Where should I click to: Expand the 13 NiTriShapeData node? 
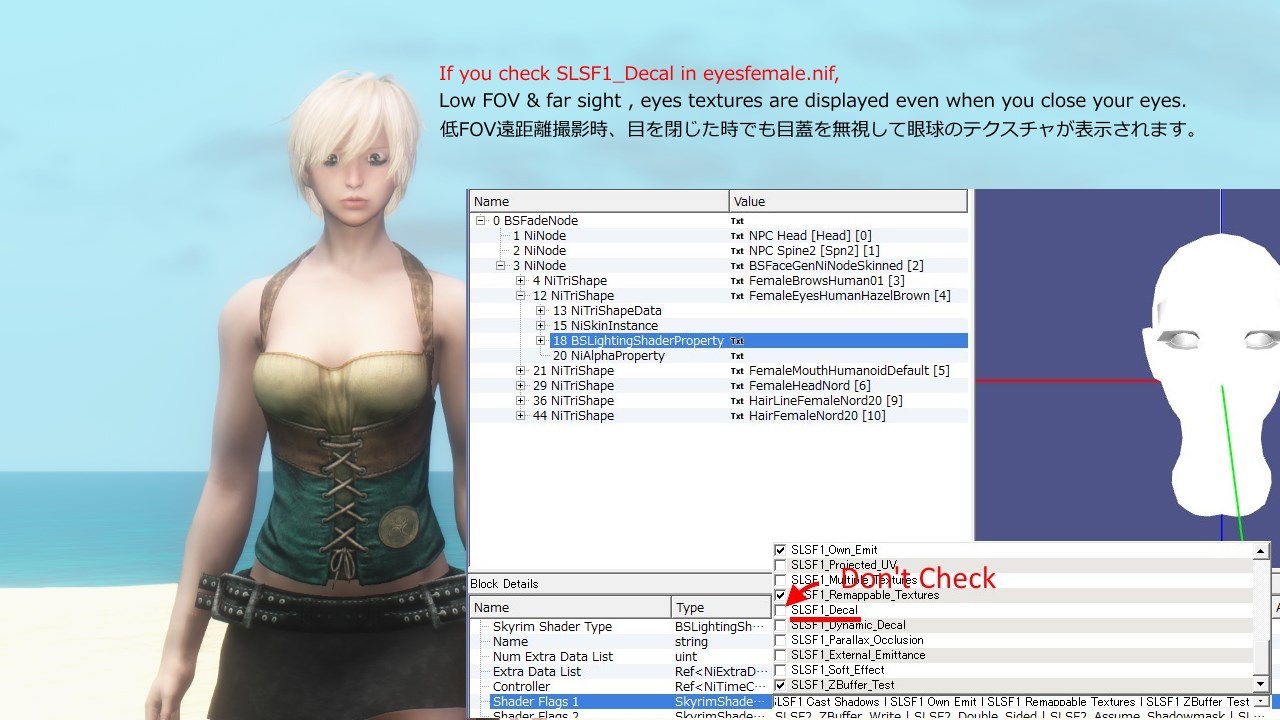pyautogui.click(x=541, y=311)
